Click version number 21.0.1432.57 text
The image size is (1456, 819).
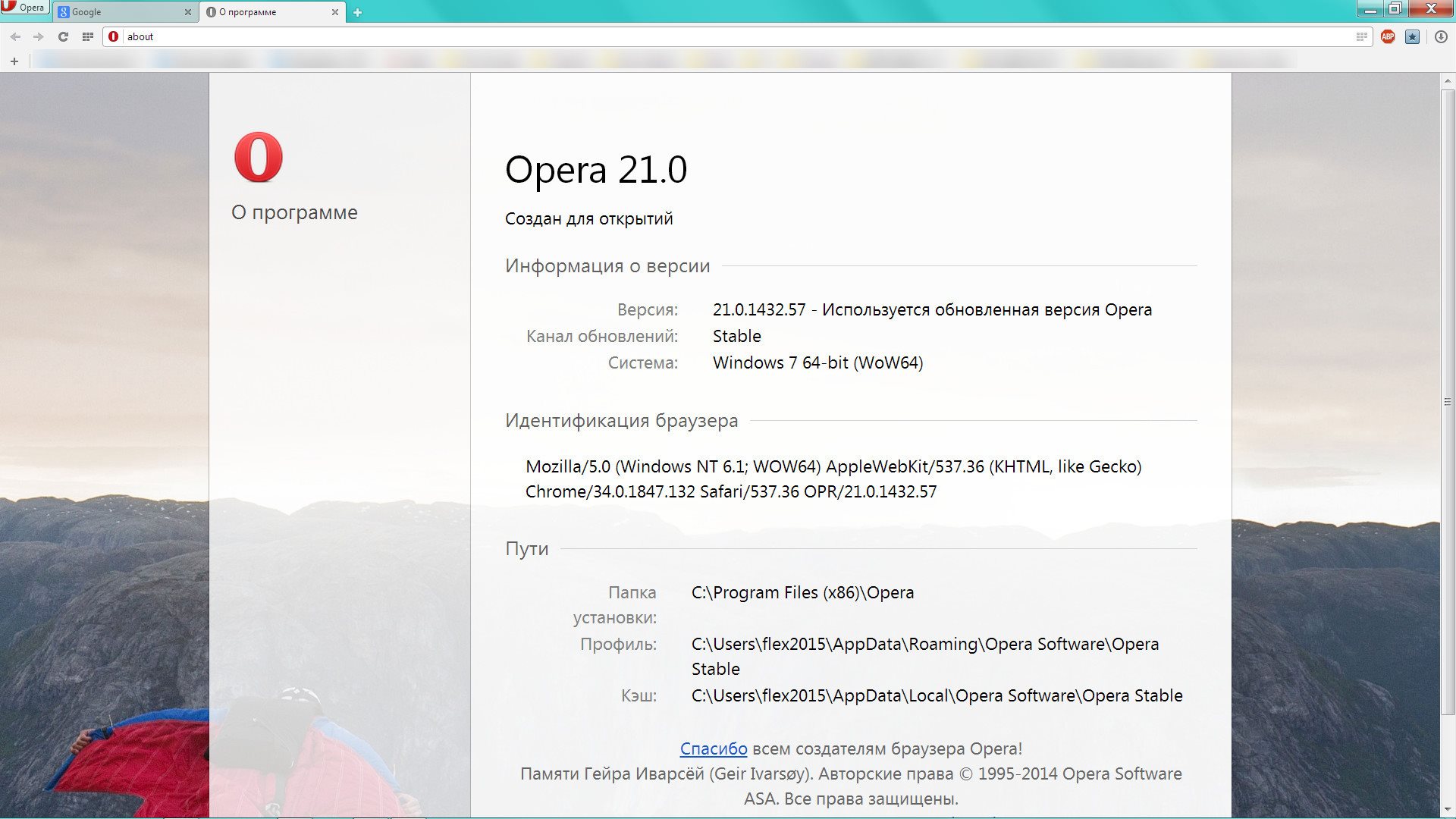pyautogui.click(x=759, y=309)
